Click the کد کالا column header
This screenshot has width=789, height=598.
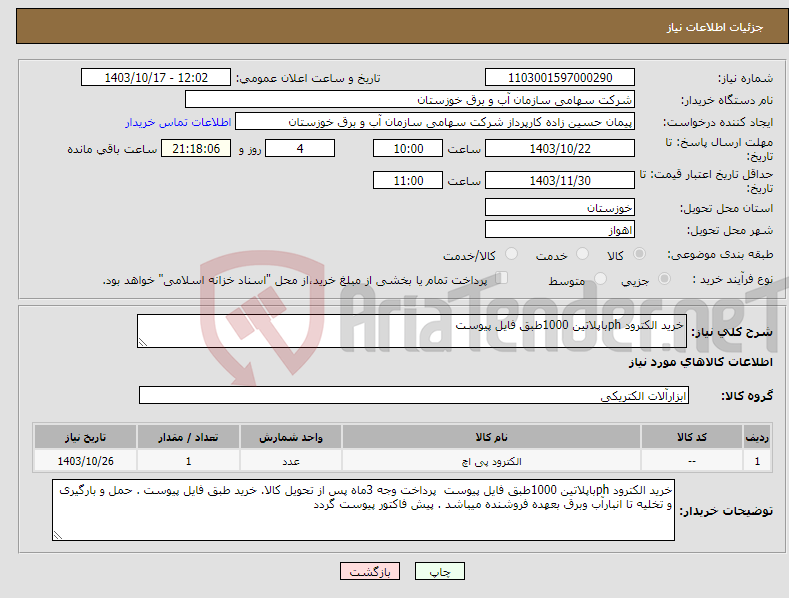[x=691, y=437]
